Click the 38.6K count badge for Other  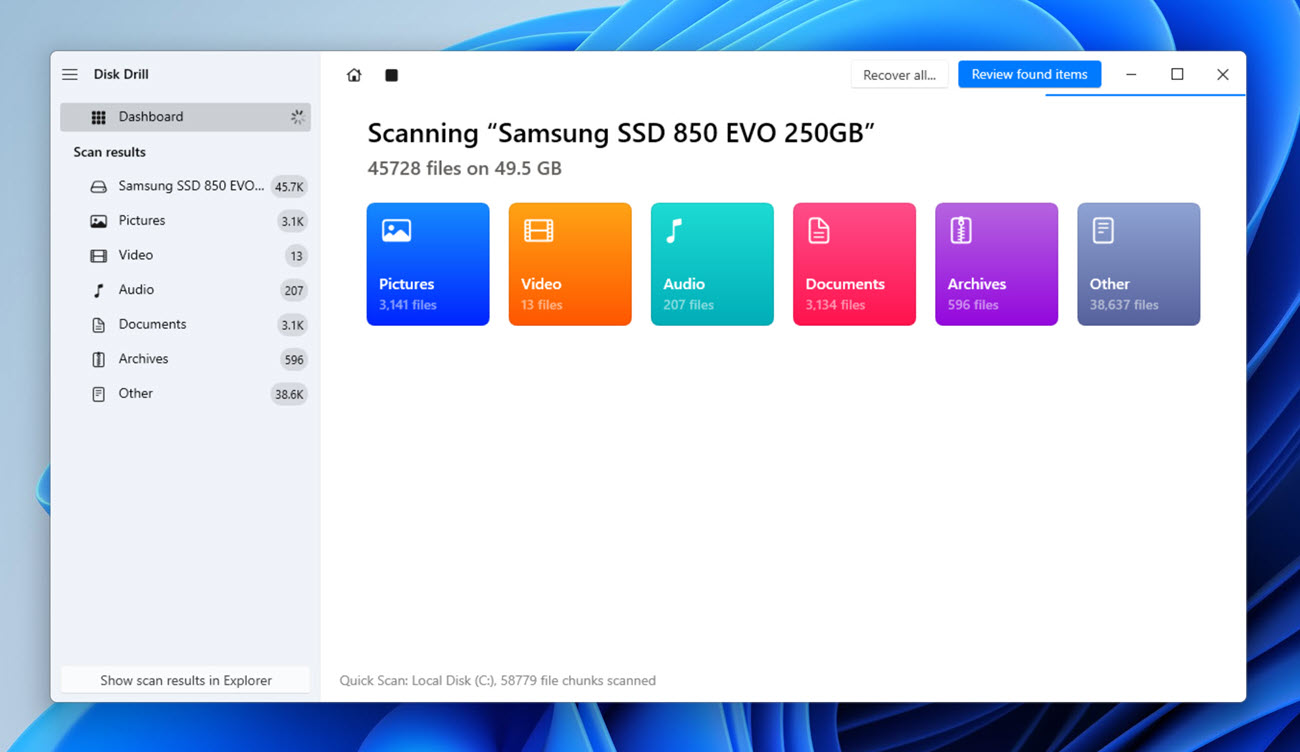(289, 394)
